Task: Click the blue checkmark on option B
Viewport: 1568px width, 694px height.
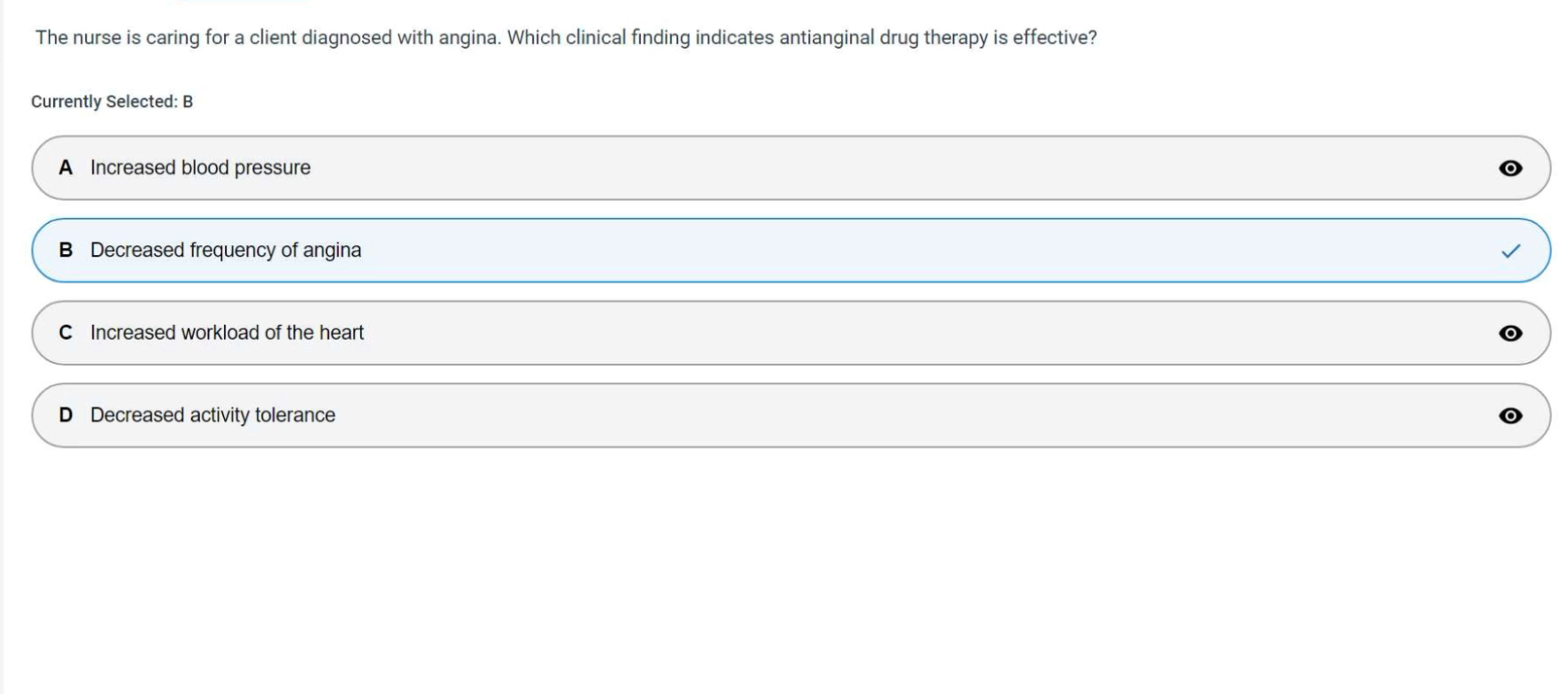Action: [x=1510, y=251]
